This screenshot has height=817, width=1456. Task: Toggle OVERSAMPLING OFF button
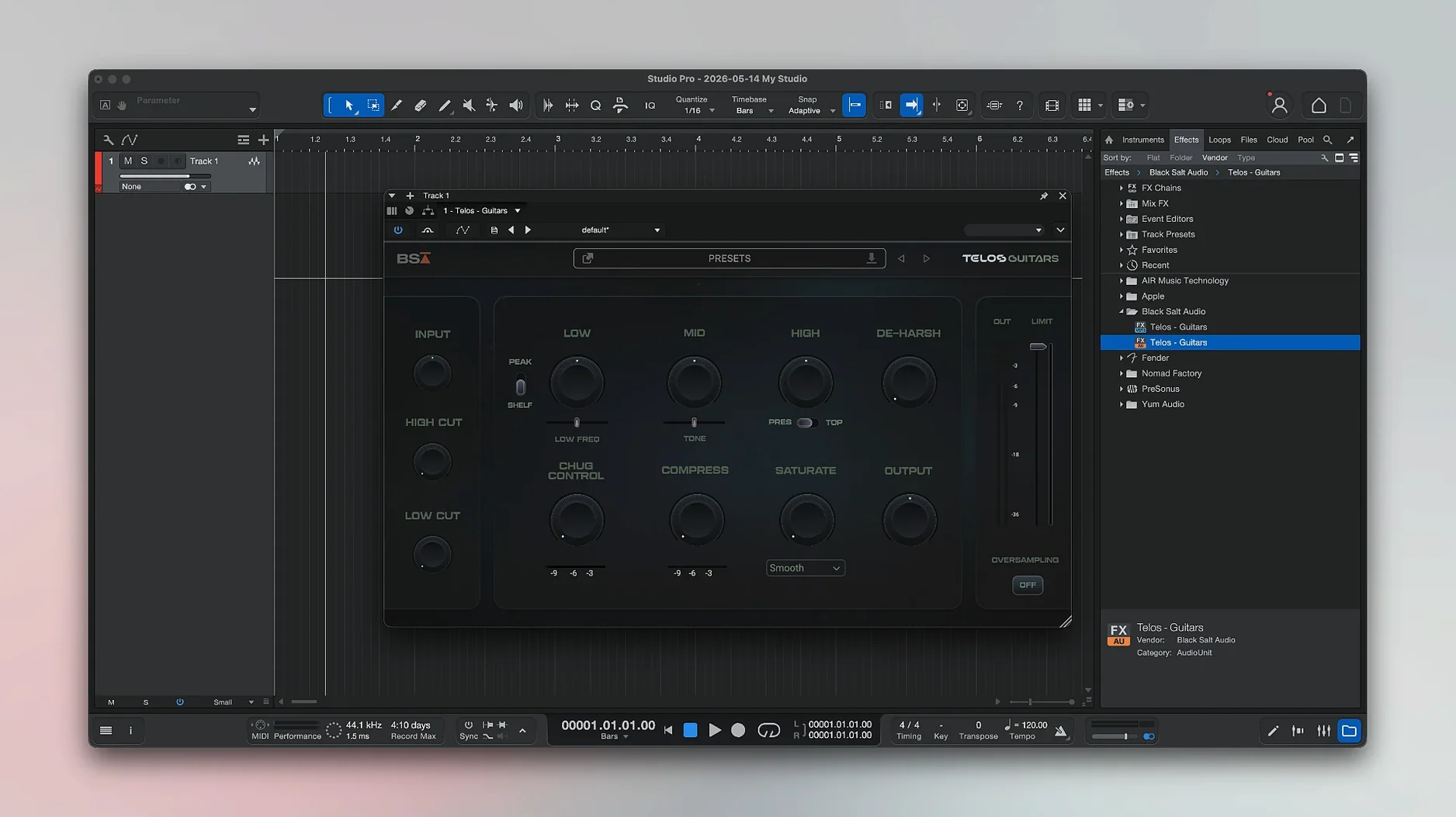[x=1028, y=585]
